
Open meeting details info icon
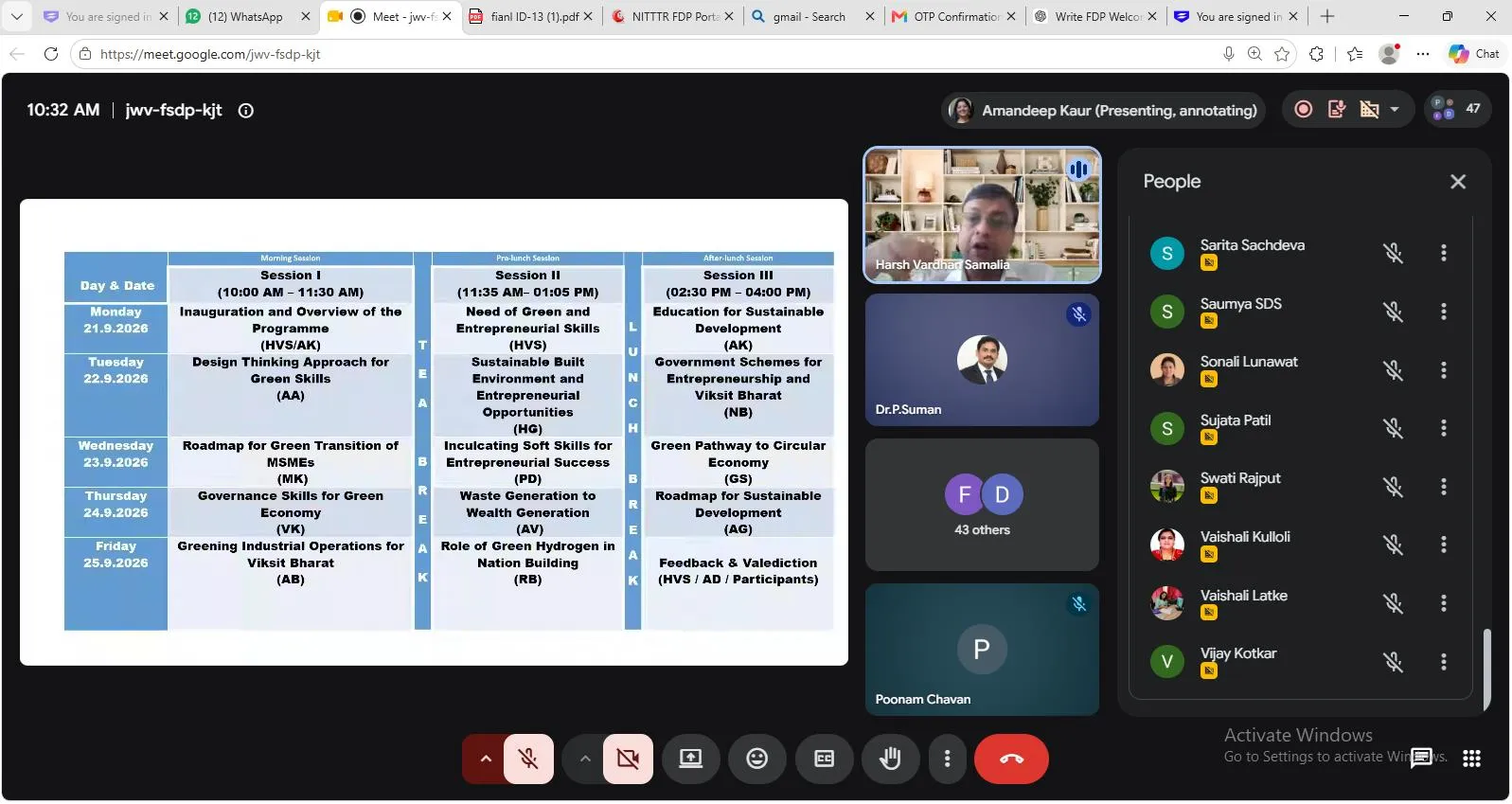tap(246, 111)
